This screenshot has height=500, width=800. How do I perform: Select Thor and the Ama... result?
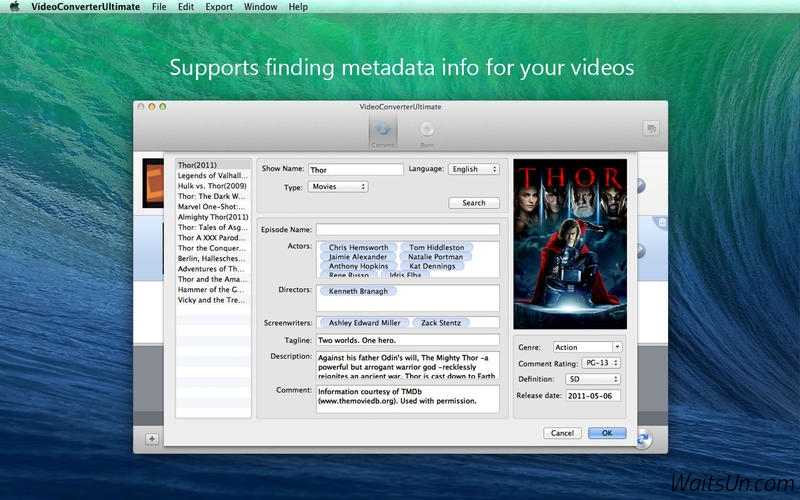(213, 279)
